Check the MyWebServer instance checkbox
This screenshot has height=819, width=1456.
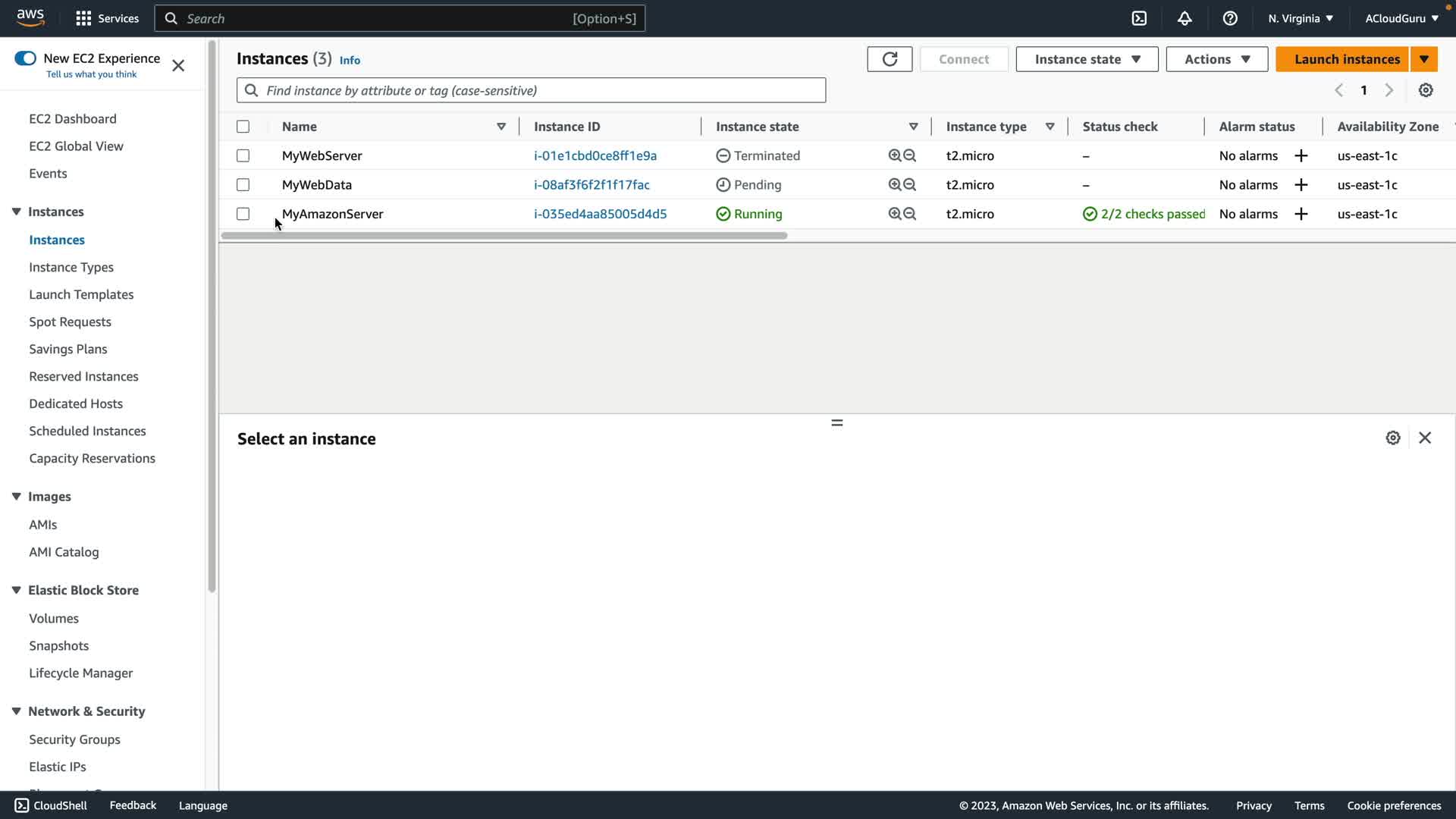243,155
